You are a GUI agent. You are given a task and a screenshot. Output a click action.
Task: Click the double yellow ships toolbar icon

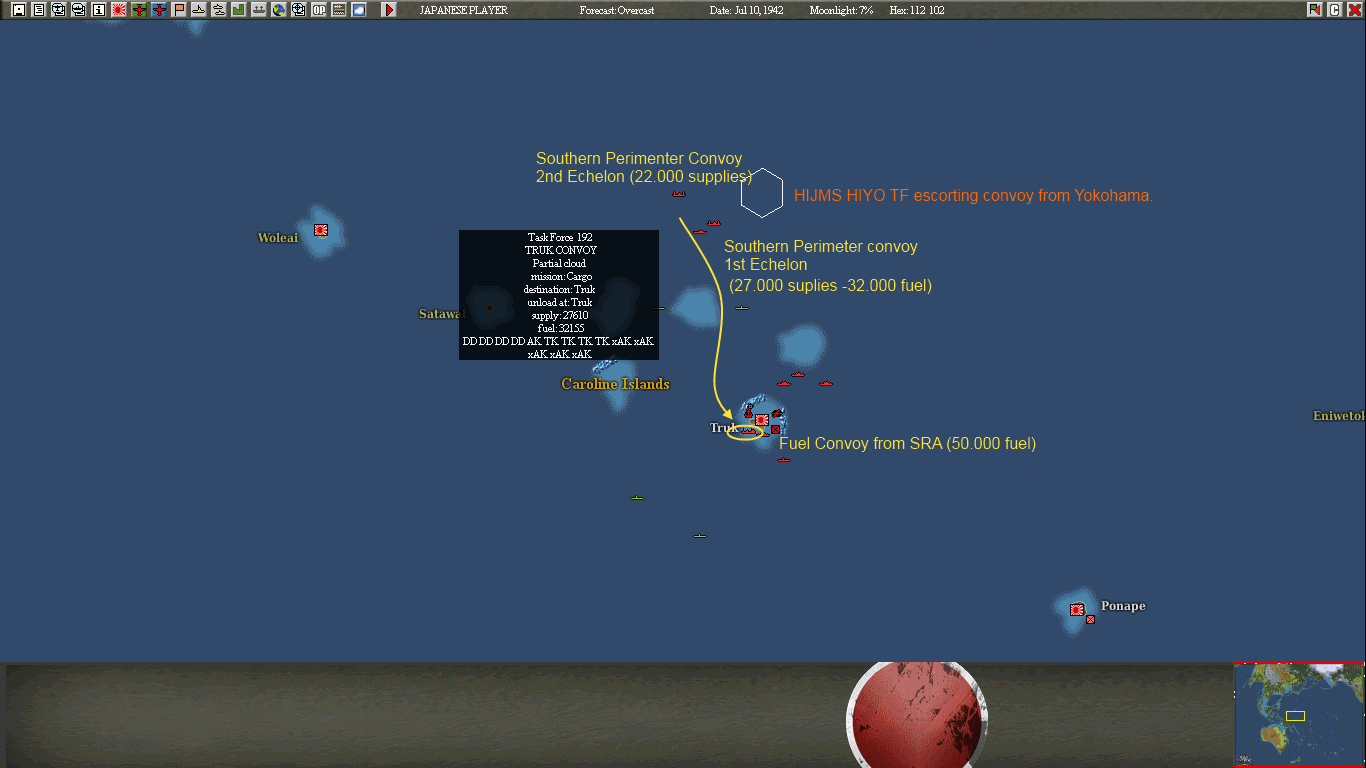[219, 10]
